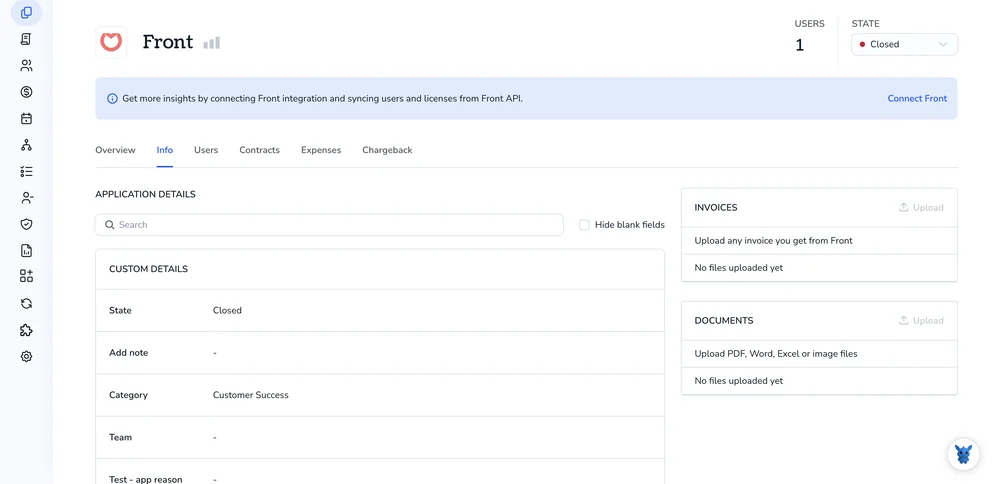This screenshot has width=1000, height=484.
Task: Click the Category value Customer Success
Action: click(x=251, y=395)
